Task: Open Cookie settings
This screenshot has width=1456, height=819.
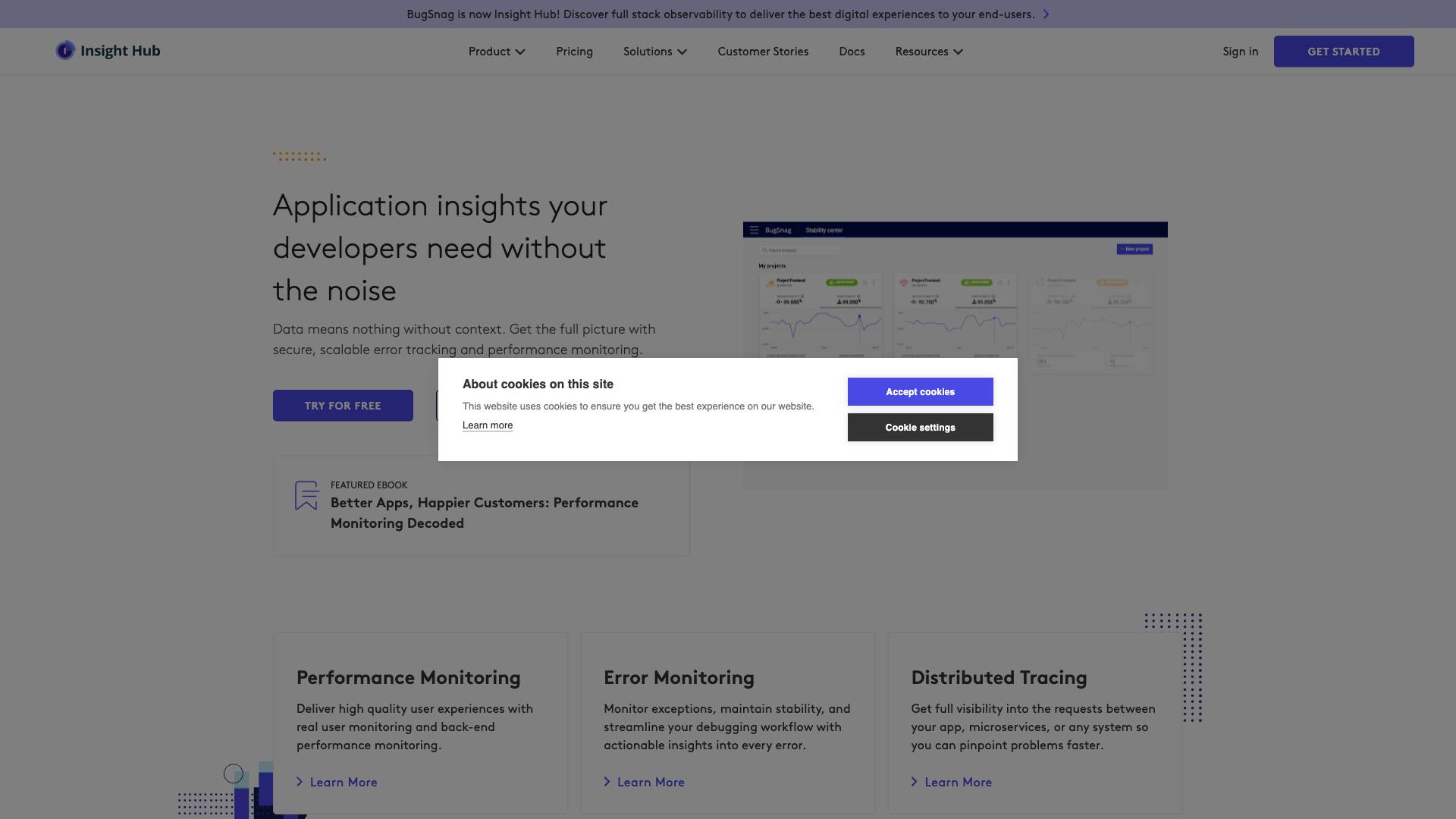Action: point(920,428)
